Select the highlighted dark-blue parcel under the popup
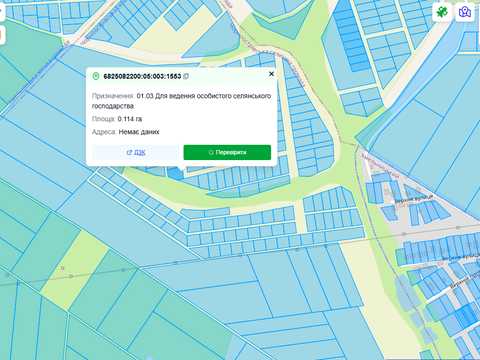The height and width of the screenshot is (360, 480). (x=176, y=174)
